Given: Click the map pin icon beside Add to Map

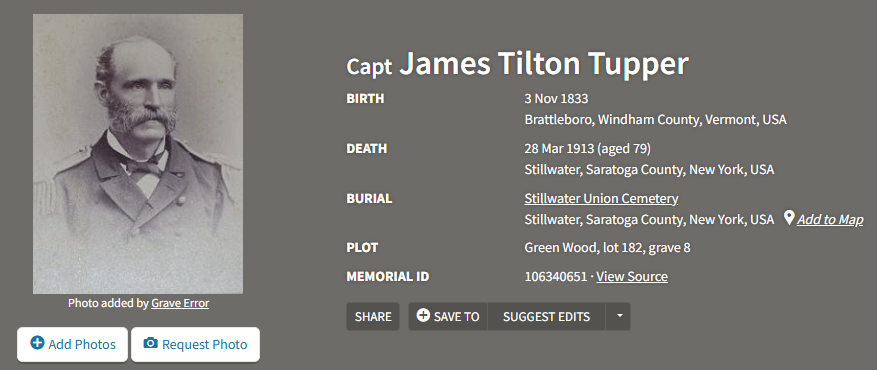Looking at the screenshot, I should (789, 218).
